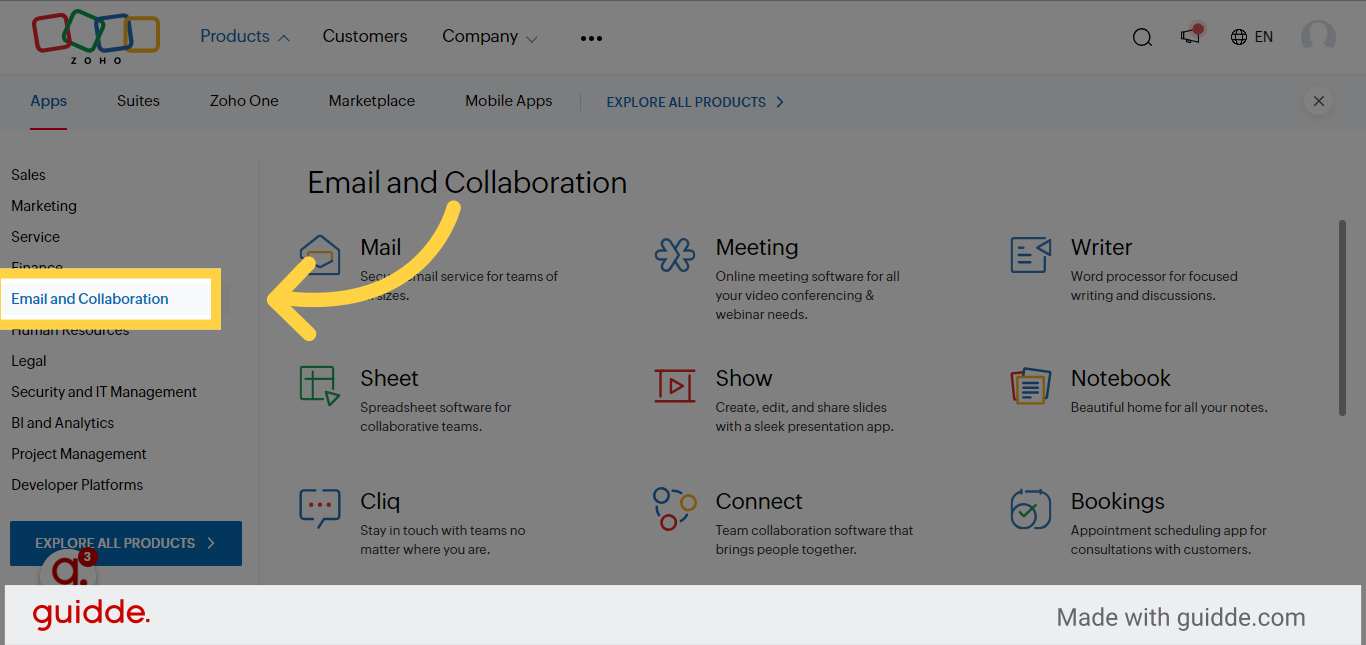
Task: Select the Service category
Action: pos(36,237)
